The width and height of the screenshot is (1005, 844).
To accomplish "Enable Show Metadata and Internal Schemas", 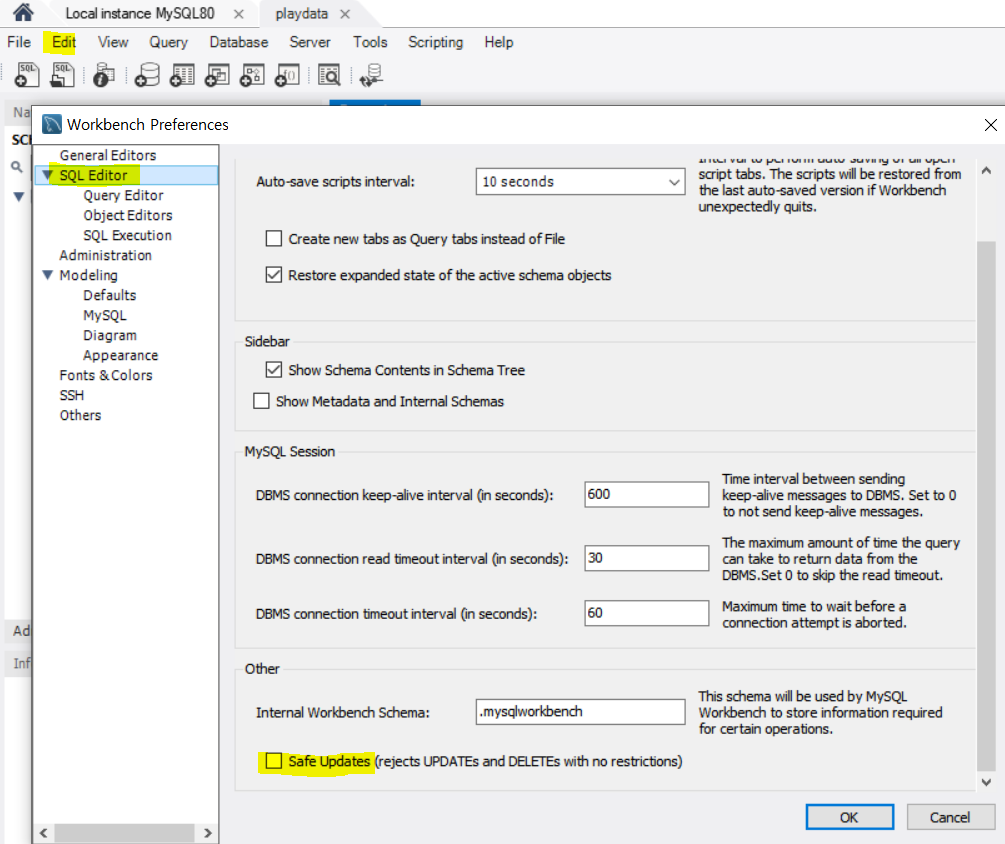I will click(262, 401).
